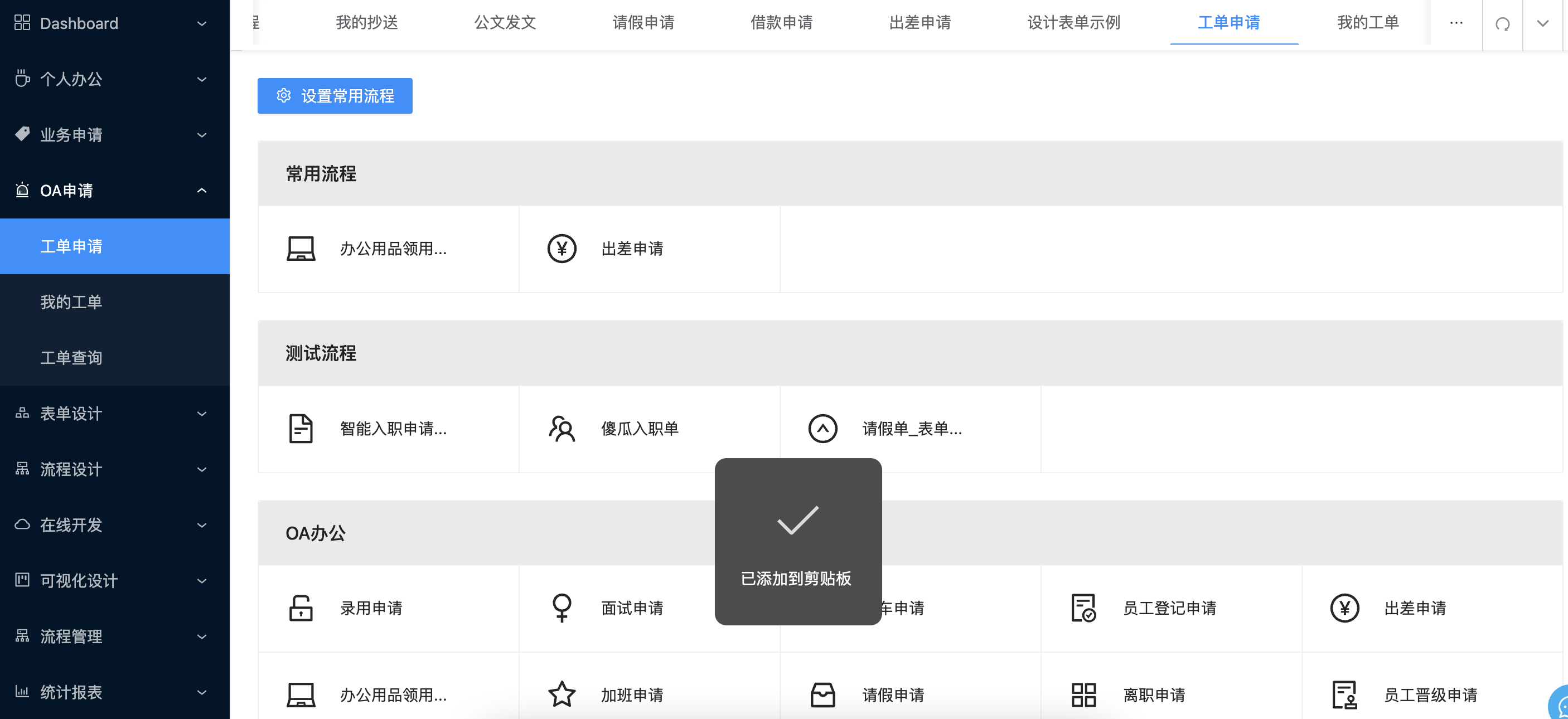Click the 在线开发 cloud icon
This screenshot has height=719, width=1568.
click(22, 525)
